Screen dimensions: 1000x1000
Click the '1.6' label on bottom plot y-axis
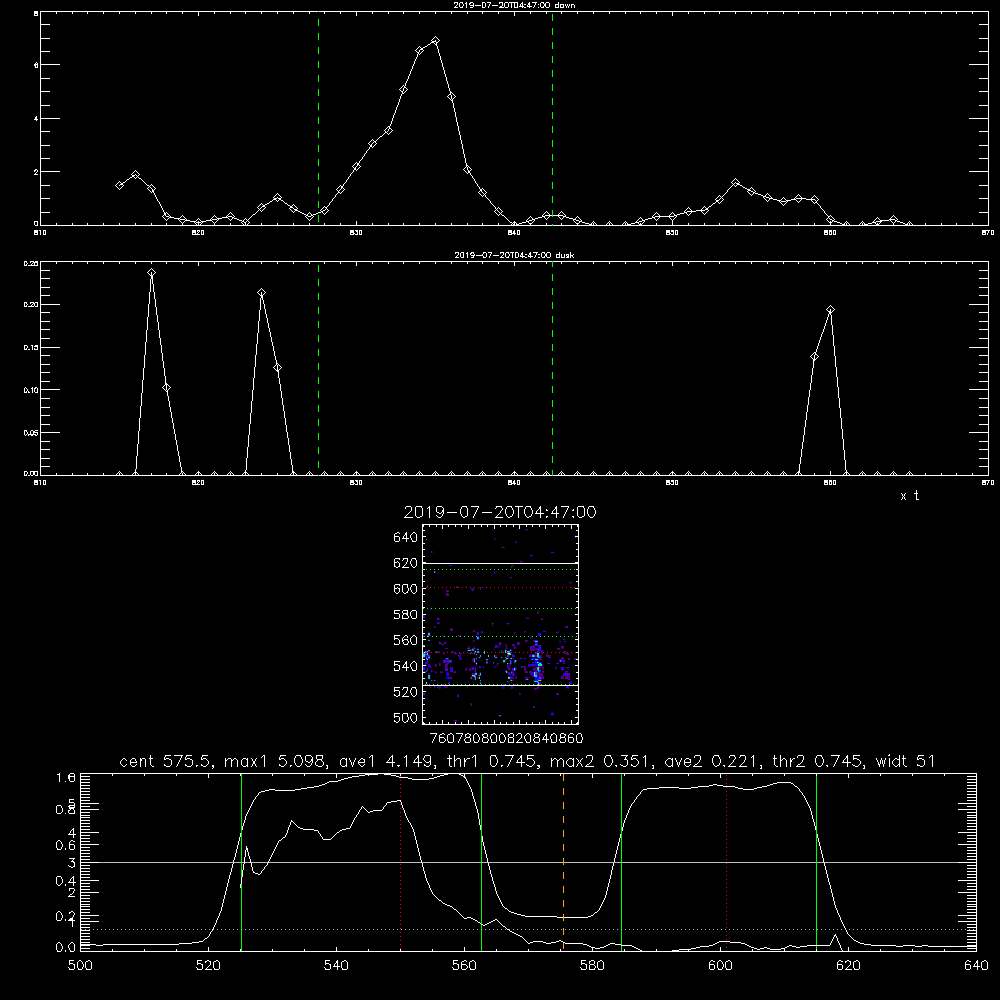[66, 778]
